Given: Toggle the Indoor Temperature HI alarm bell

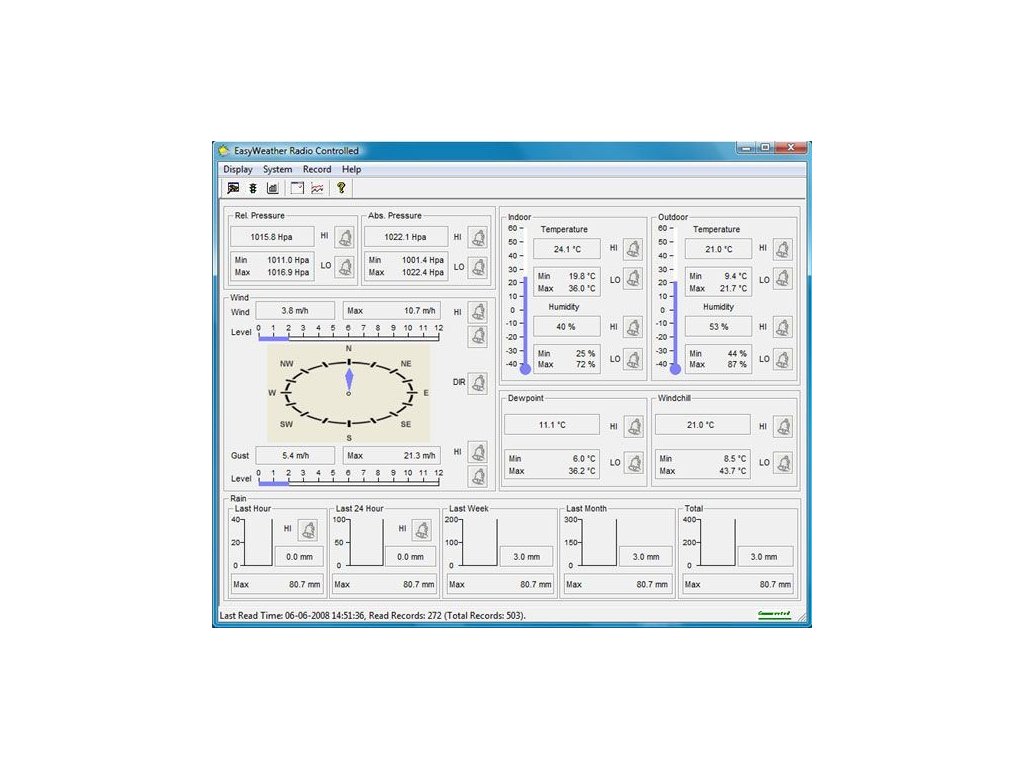Looking at the screenshot, I should click(x=634, y=249).
